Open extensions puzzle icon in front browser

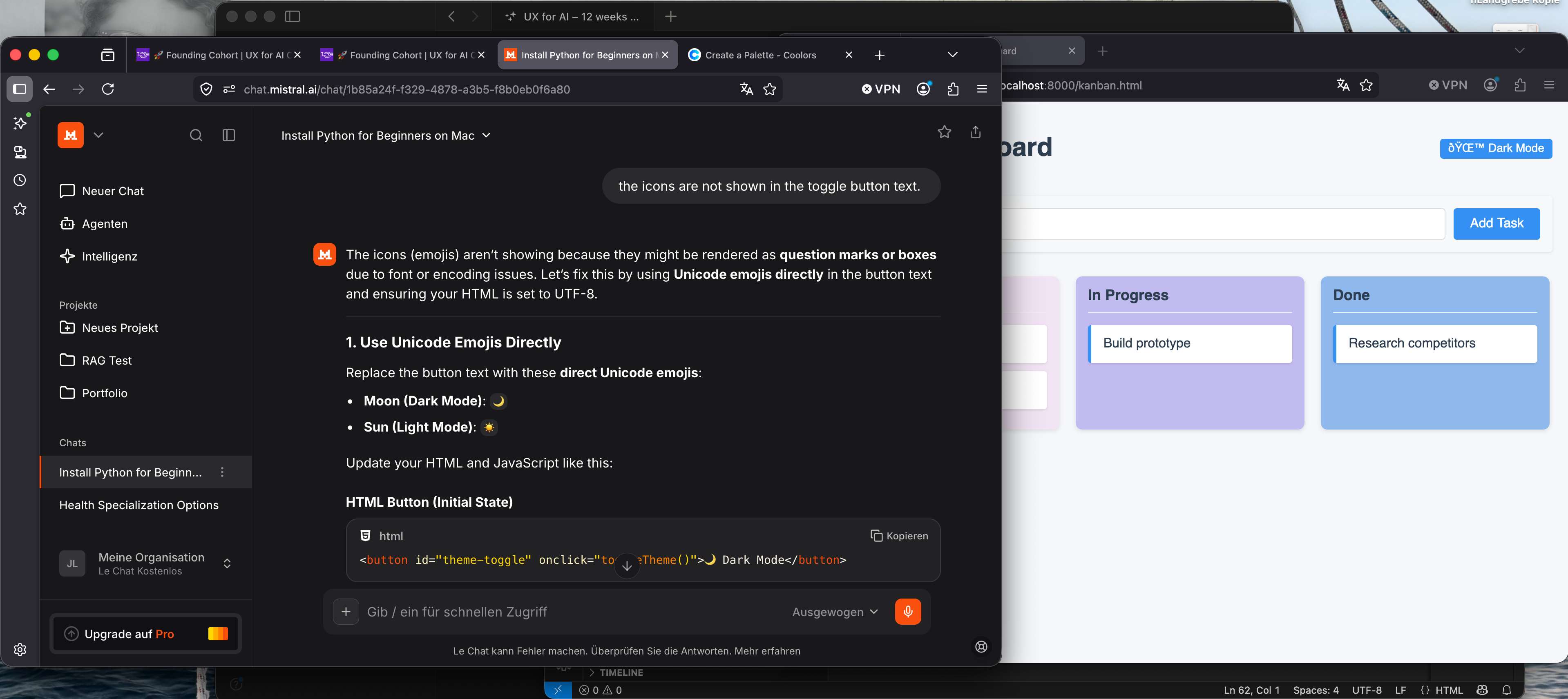(x=953, y=89)
